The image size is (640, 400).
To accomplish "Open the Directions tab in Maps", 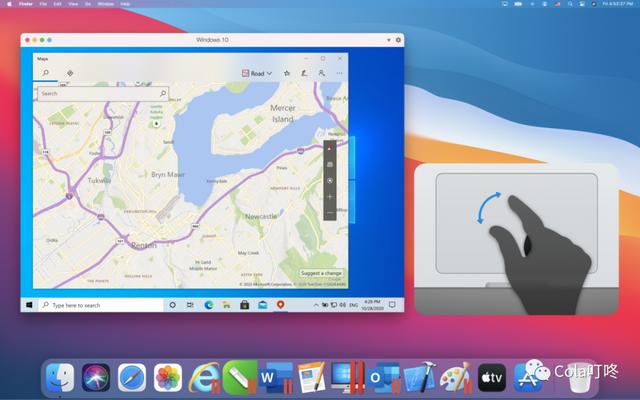I will tap(70, 73).
